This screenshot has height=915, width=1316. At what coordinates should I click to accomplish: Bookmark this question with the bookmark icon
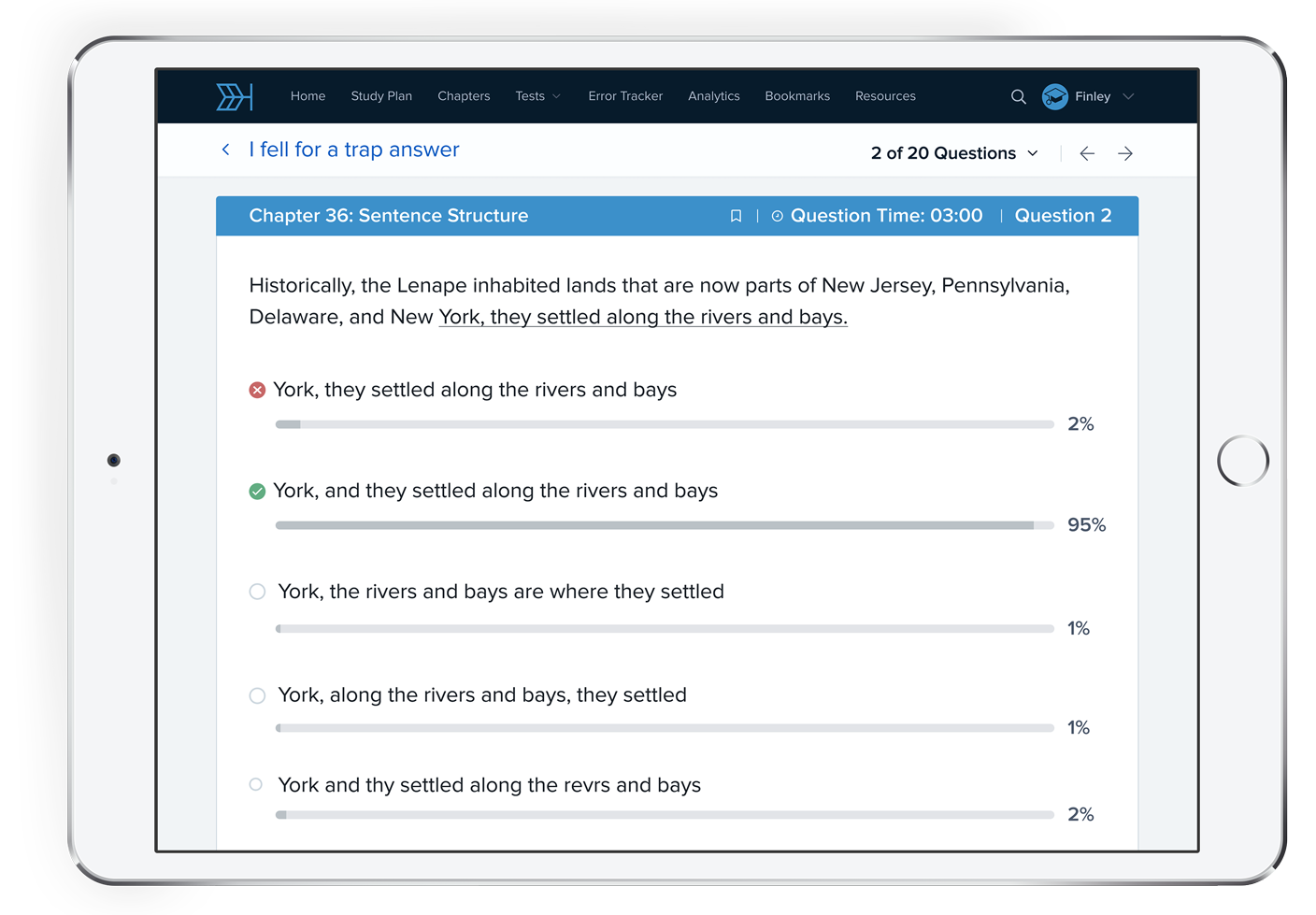736,216
